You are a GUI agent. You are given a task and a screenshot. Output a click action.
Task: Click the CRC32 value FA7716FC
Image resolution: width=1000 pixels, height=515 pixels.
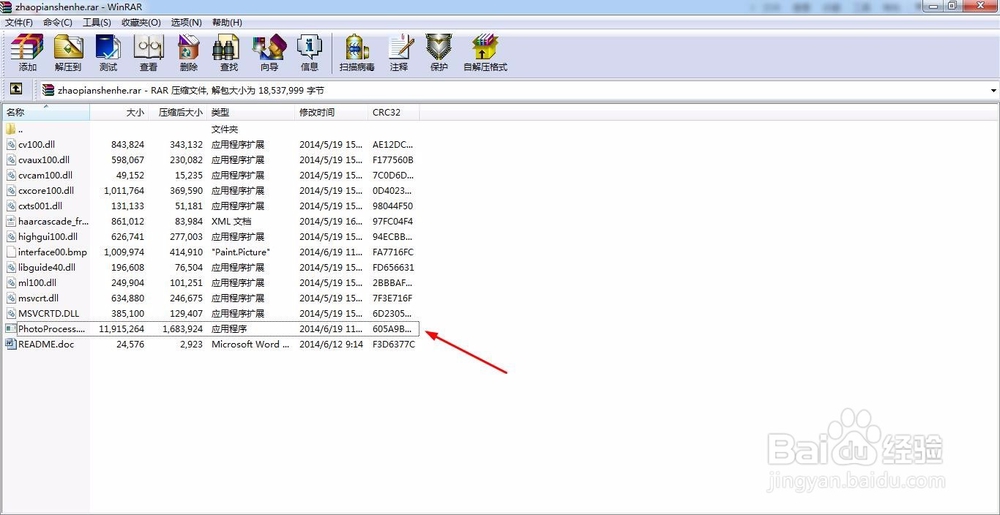pos(393,252)
